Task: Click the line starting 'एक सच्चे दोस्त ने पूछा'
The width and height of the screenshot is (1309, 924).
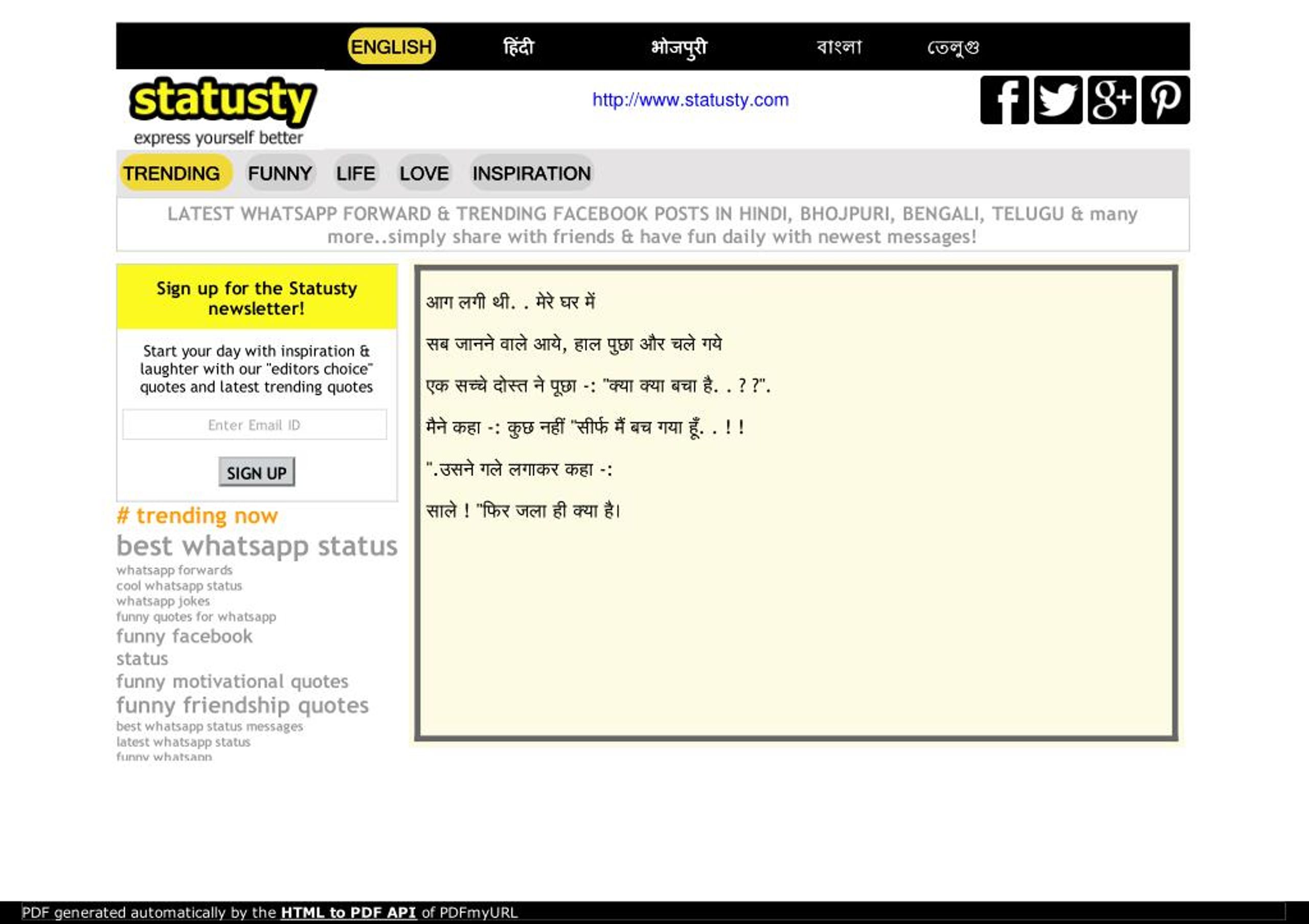Action: [x=598, y=386]
